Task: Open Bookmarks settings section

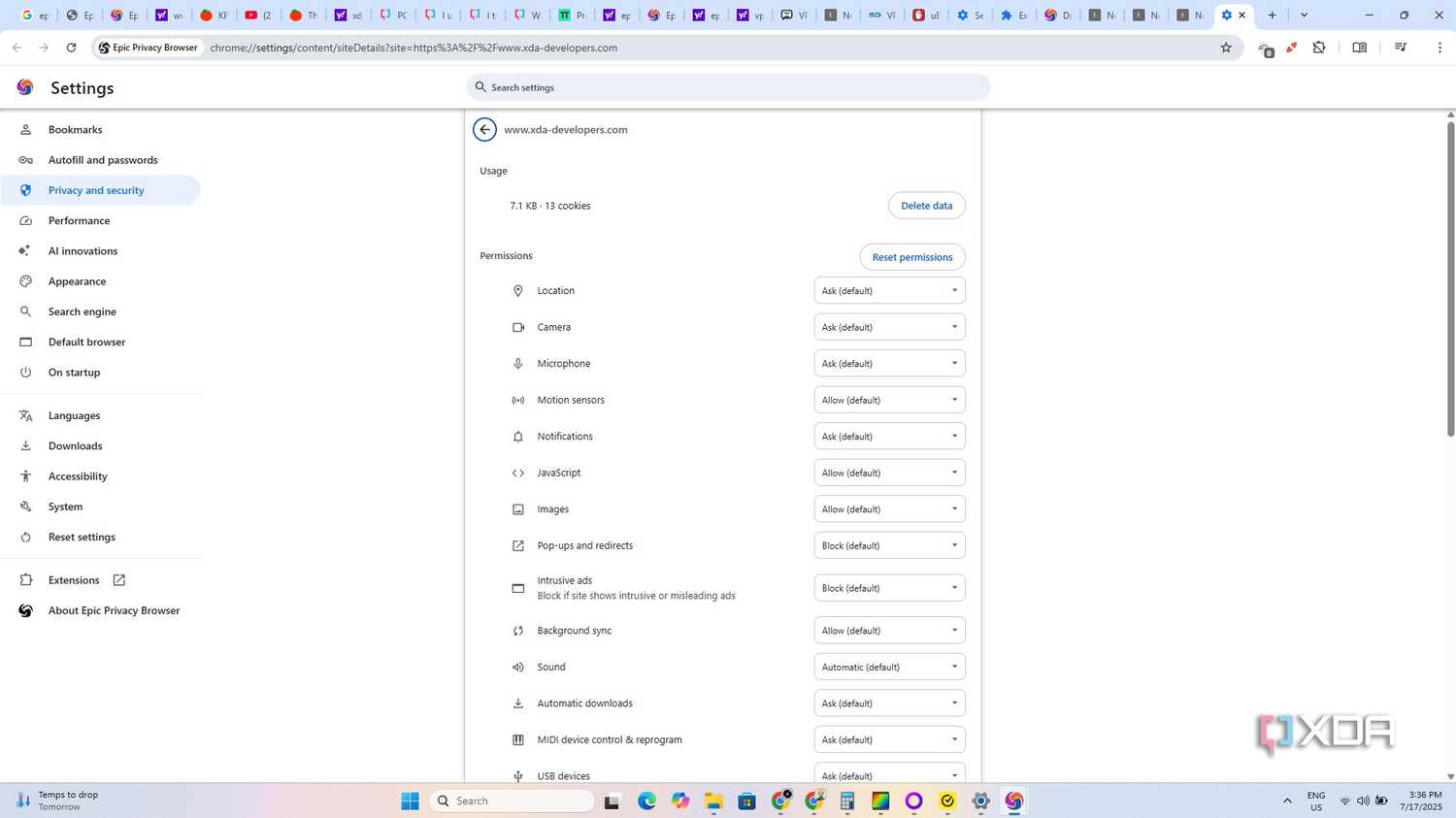Action: coord(101,130)
